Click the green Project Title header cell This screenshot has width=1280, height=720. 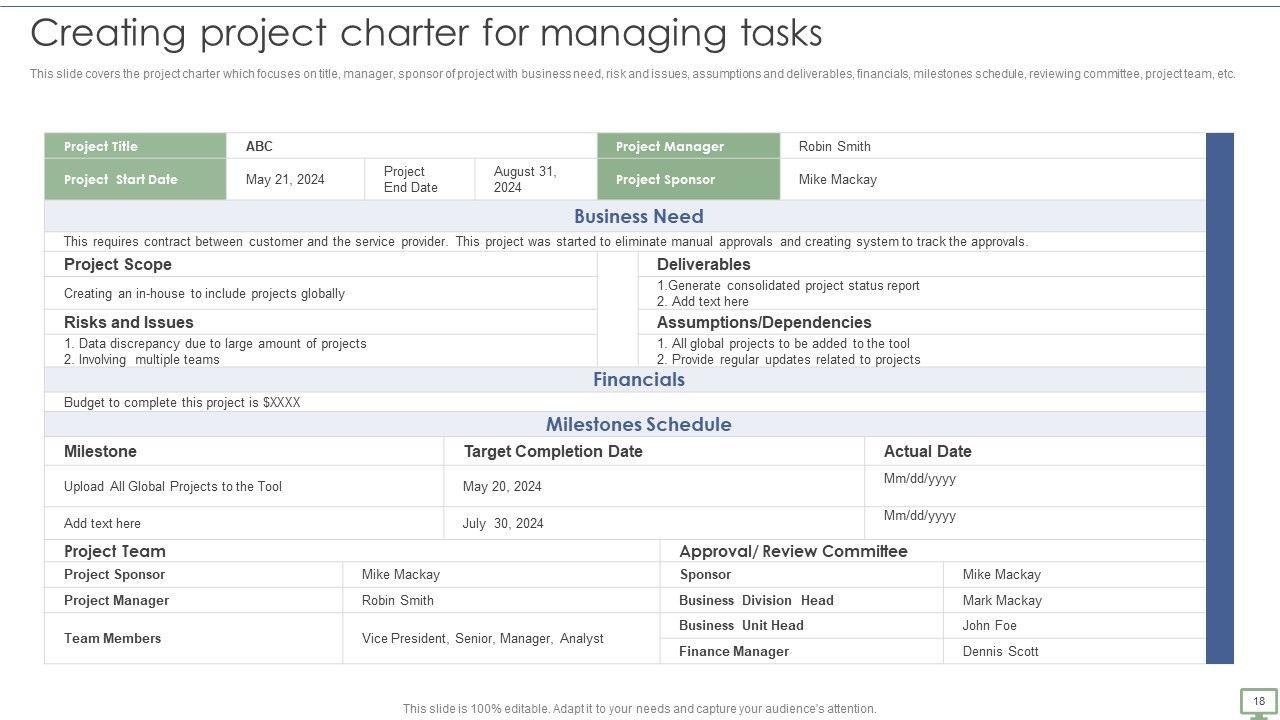coord(135,146)
